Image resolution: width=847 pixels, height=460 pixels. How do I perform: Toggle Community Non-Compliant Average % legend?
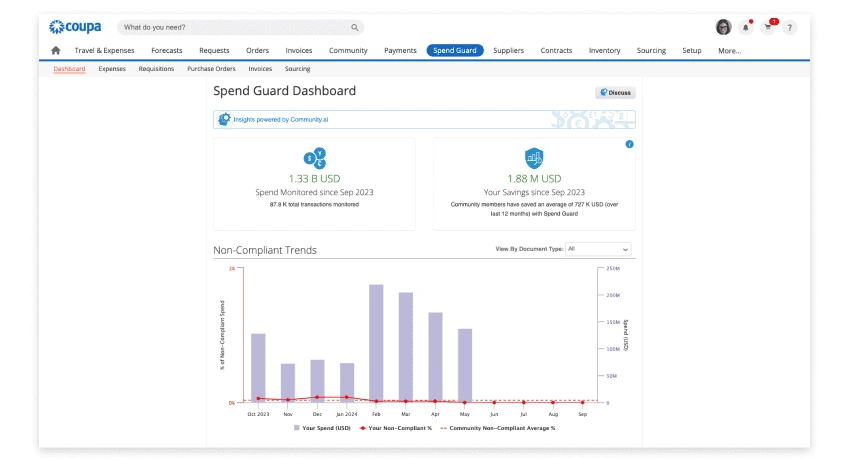pos(498,427)
